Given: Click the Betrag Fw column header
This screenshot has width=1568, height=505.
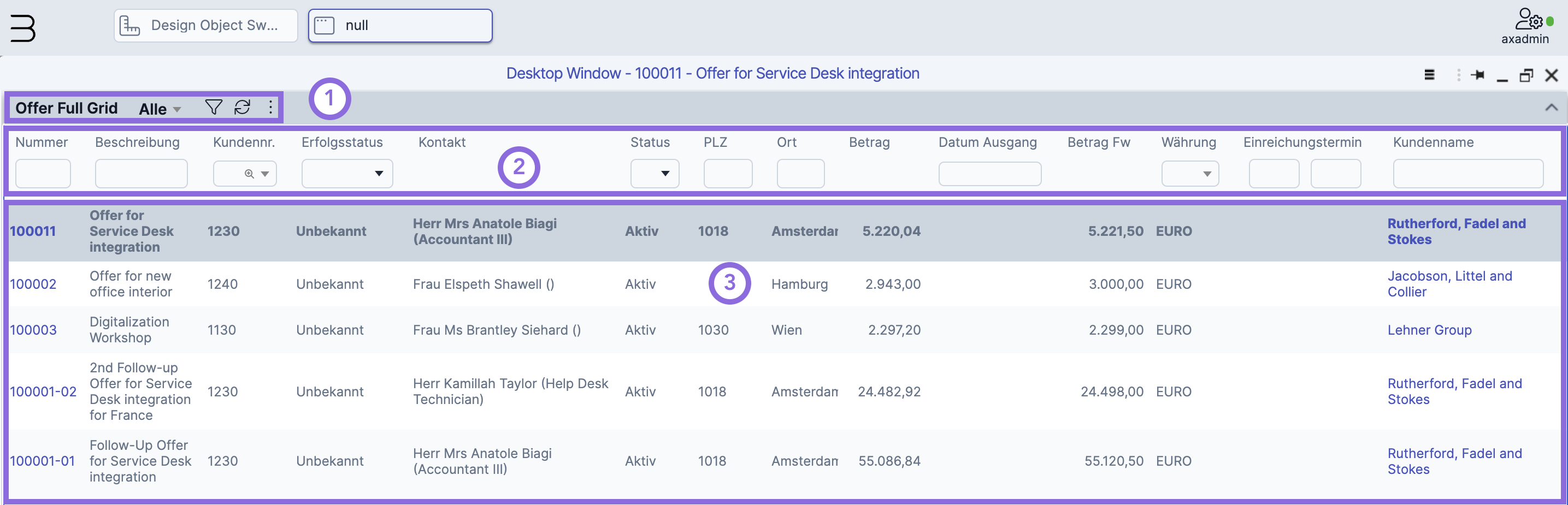Looking at the screenshot, I should pos(1099,142).
